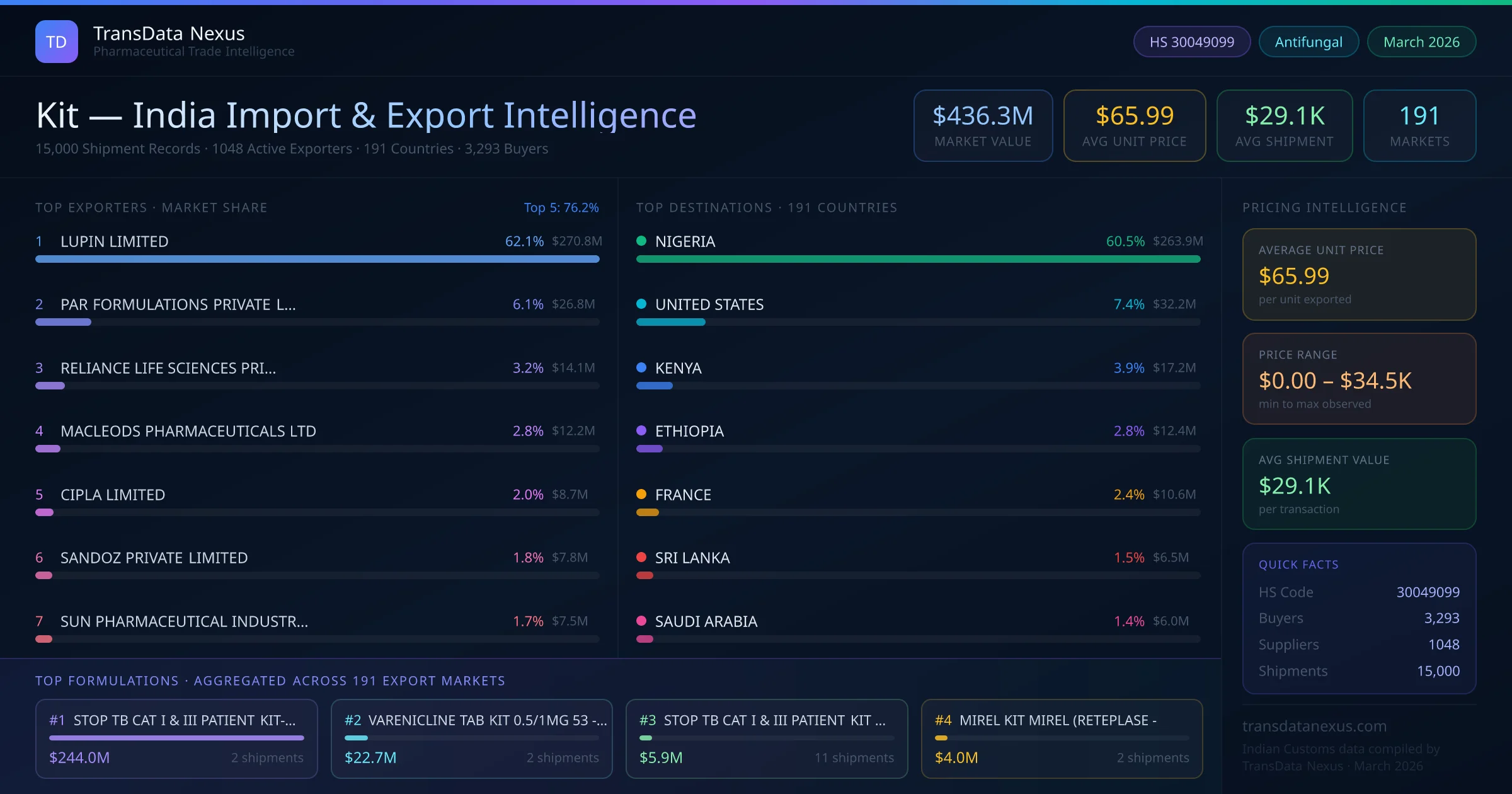Click Saudi Arabia's pink dot marker
The image size is (1512, 794).
coord(641,621)
